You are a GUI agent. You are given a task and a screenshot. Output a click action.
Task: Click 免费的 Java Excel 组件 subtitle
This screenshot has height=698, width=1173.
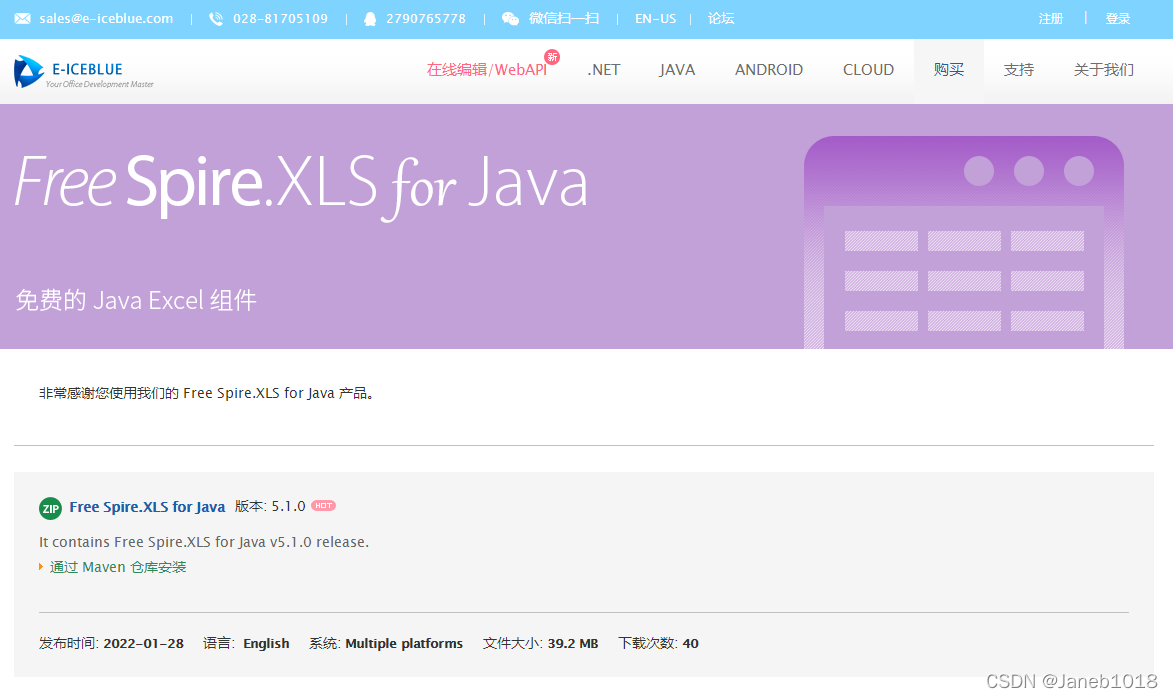(x=136, y=300)
